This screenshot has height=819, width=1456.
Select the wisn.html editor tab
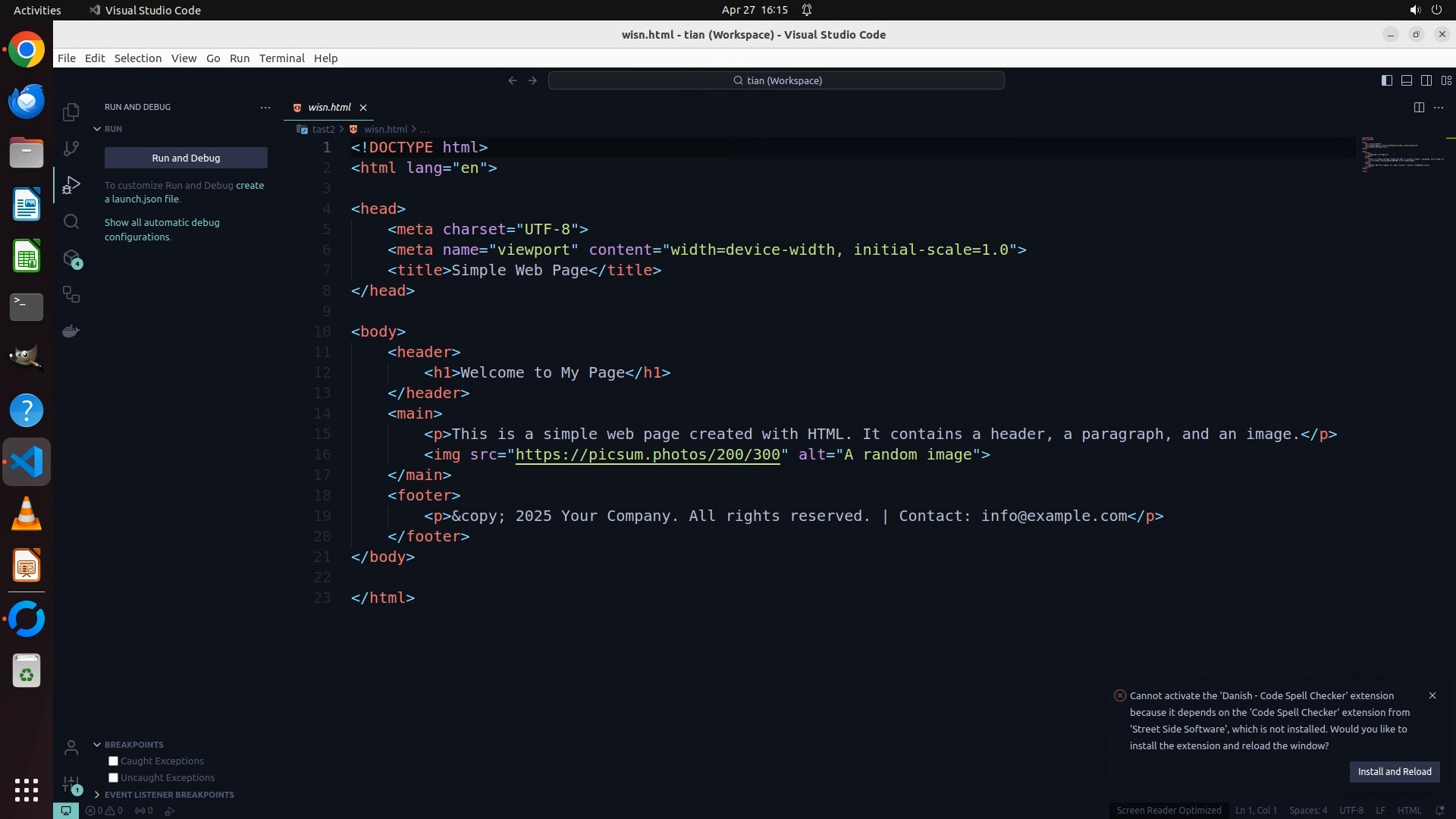tap(329, 107)
